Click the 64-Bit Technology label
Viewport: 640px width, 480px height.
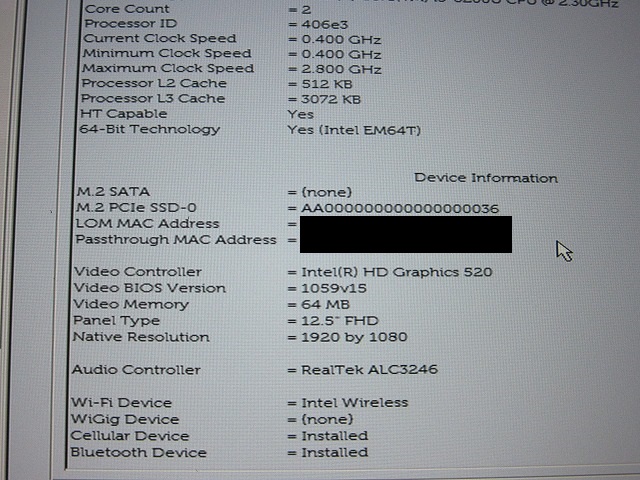click(149, 129)
